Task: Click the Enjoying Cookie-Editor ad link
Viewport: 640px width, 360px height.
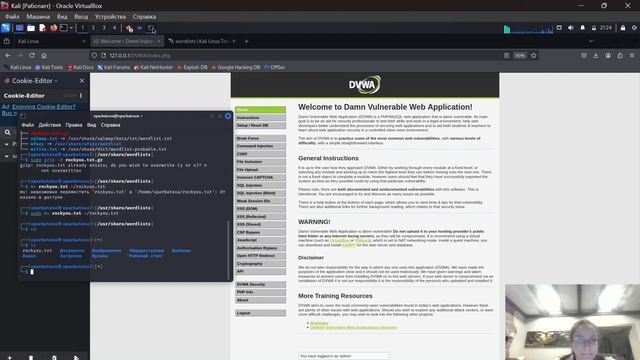Action: pos(44,107)
